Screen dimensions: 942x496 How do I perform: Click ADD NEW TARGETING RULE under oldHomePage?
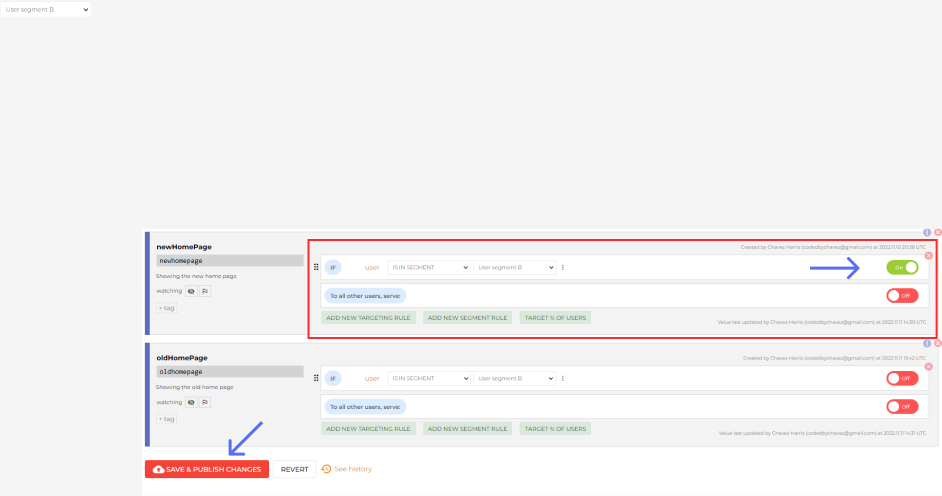click(368, 429)
